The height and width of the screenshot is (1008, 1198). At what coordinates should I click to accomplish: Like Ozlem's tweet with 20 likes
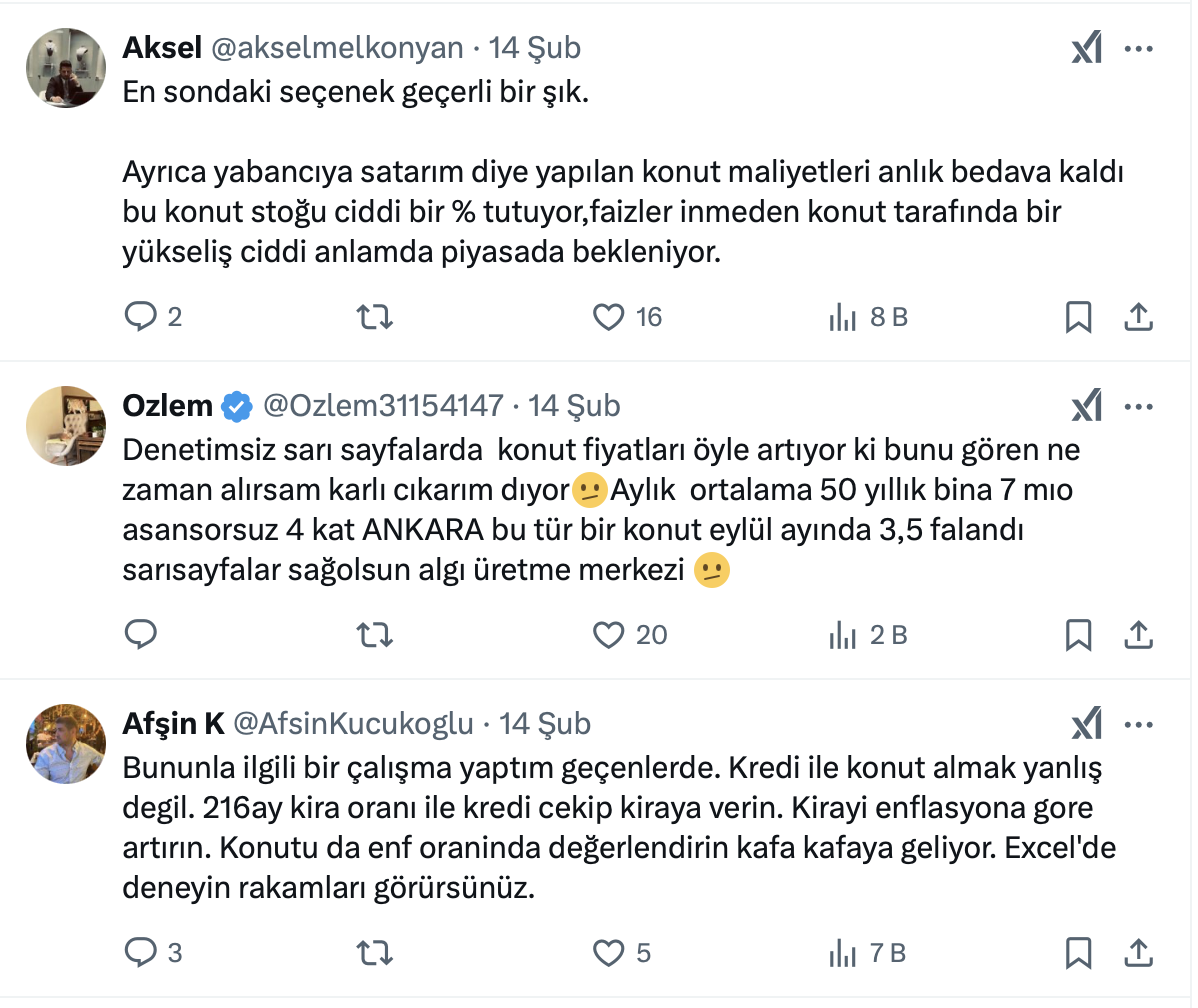click(608, 635)
